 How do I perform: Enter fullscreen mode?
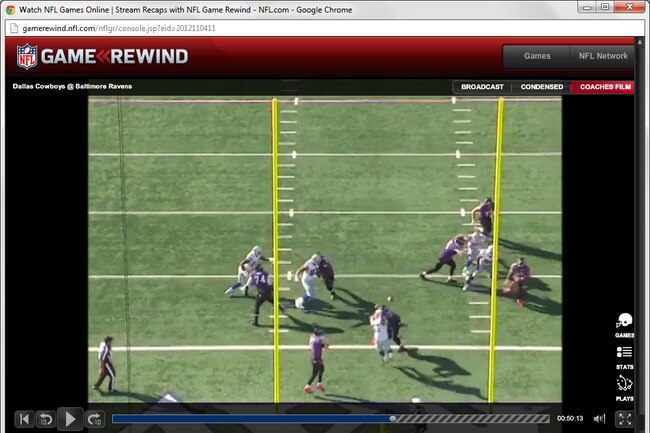625,419
